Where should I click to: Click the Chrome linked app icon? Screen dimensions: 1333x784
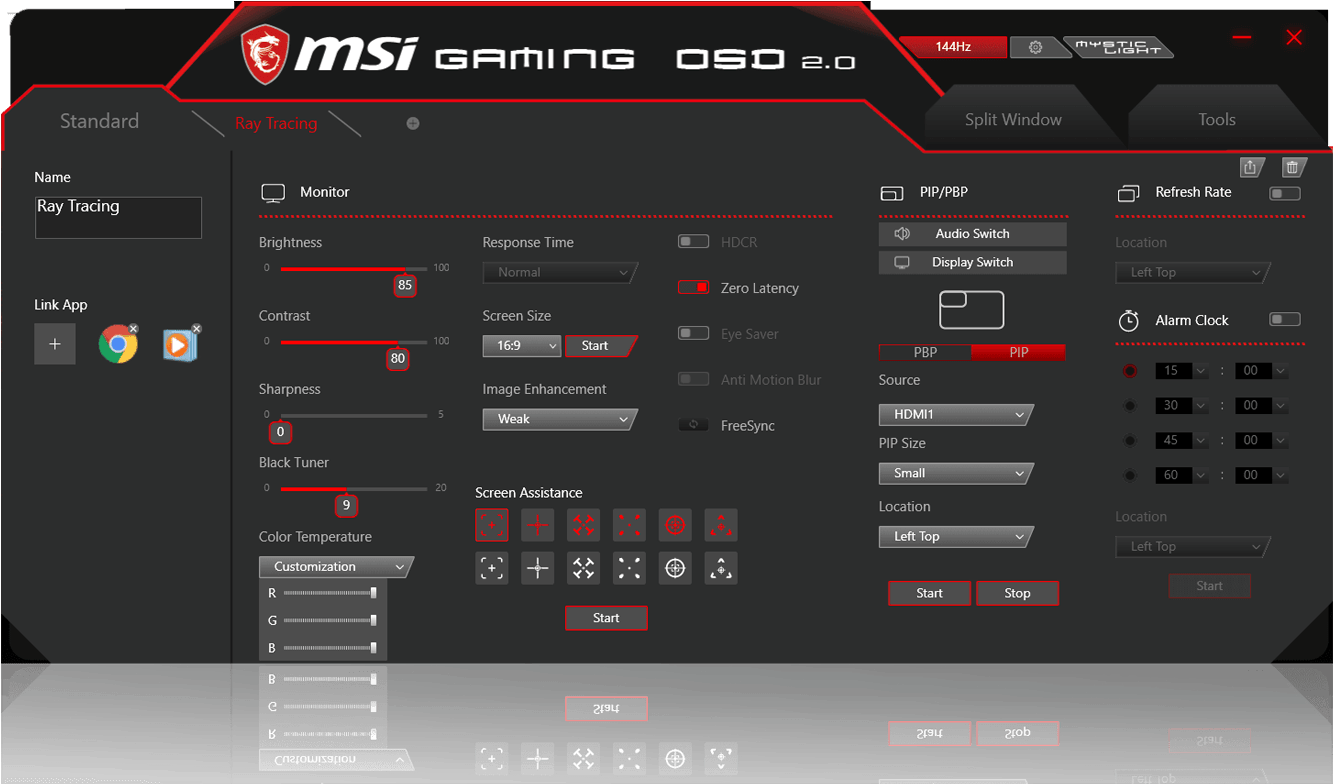point(118,345)
